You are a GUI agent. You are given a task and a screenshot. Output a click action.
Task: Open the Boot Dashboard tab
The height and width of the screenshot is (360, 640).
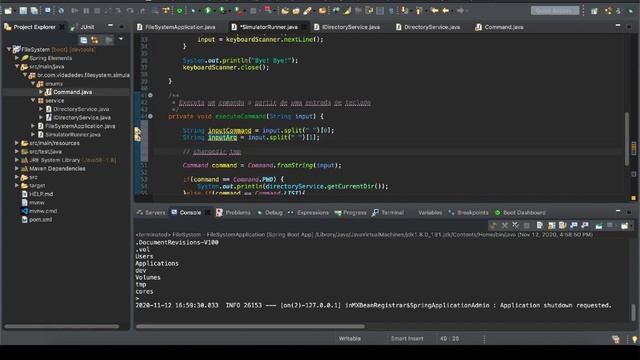(520, 213)
